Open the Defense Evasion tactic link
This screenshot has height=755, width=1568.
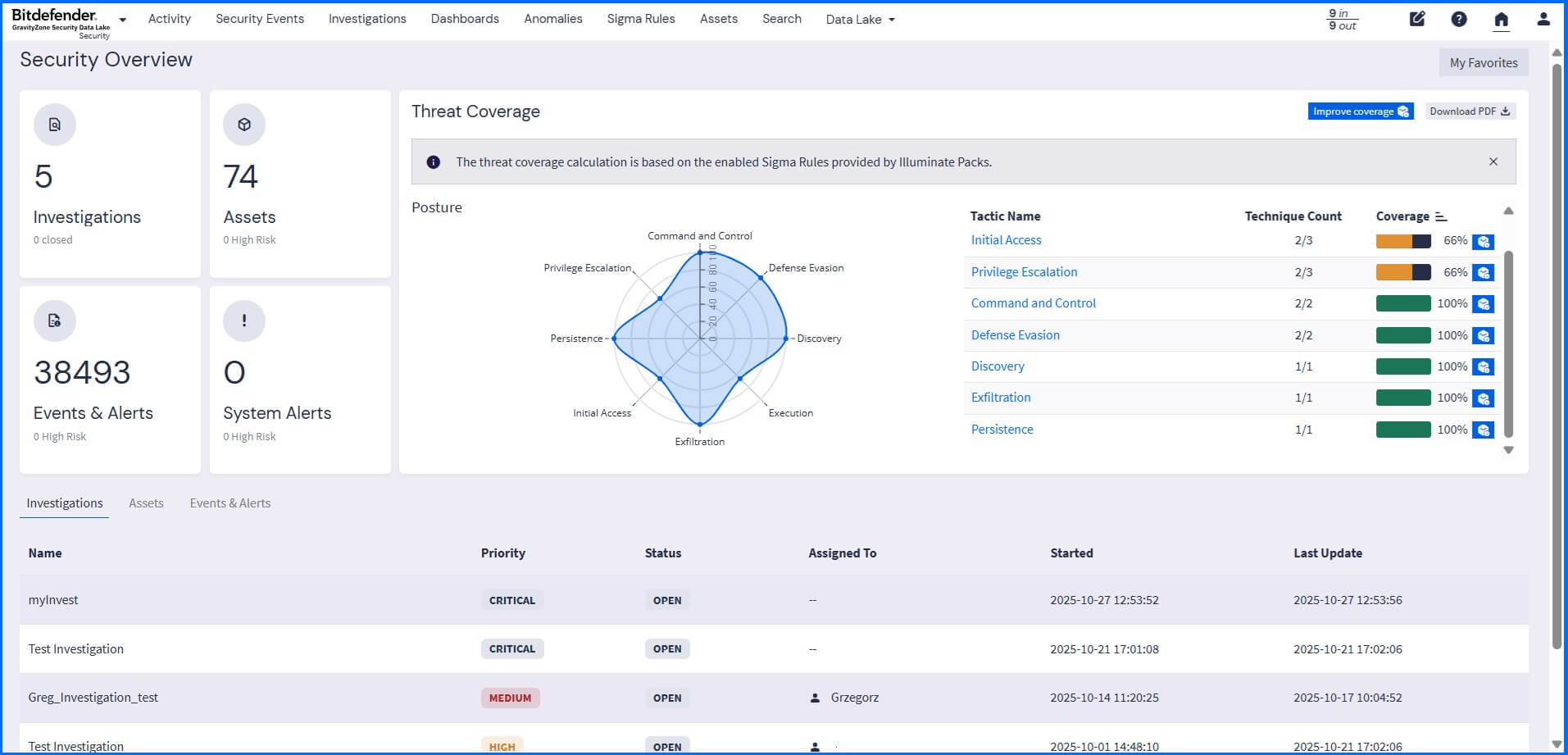[x=1015, y=334]
